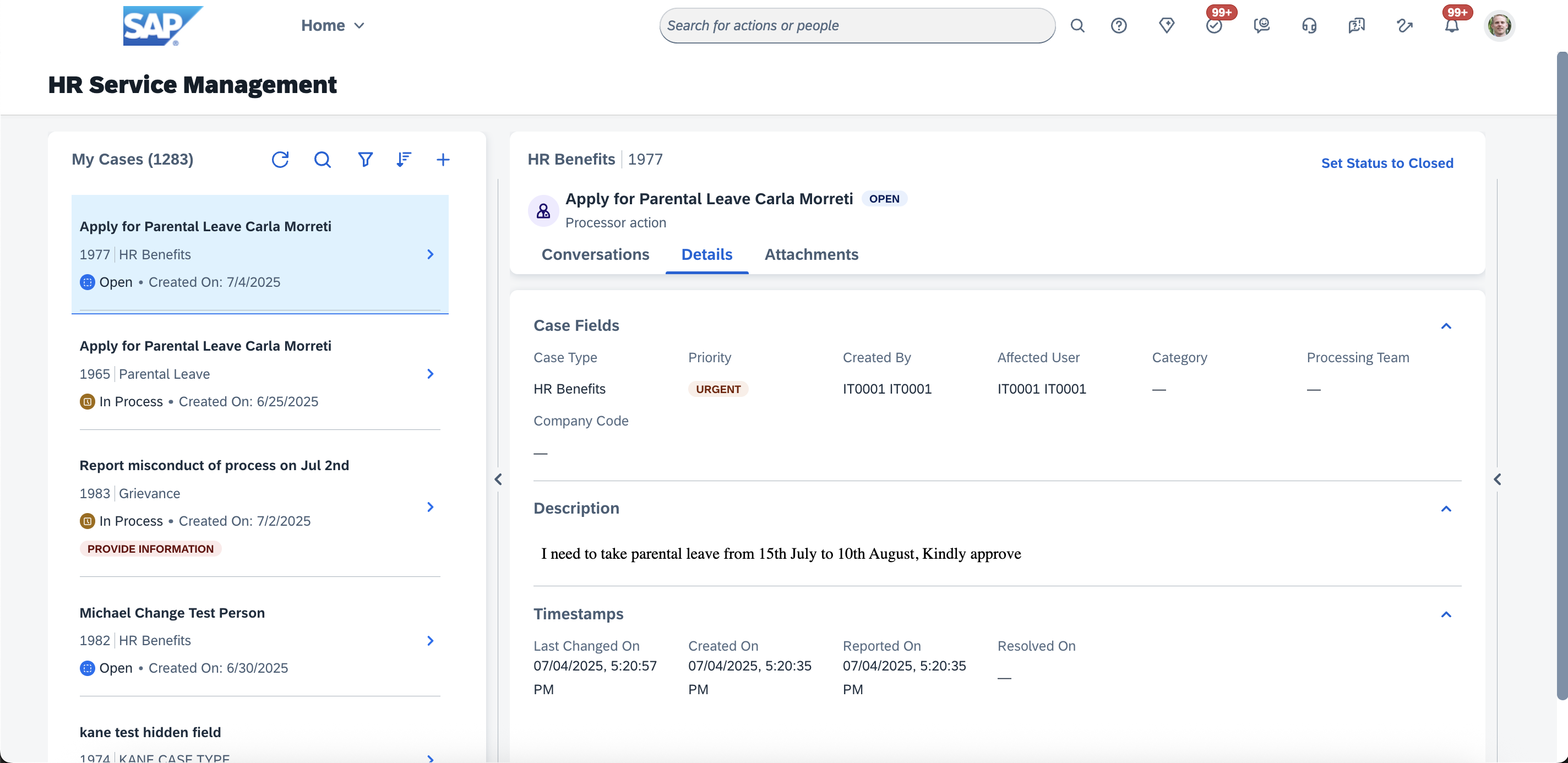The height and width of the screenshot is (763, 1568).
Task: Collapse the Timestamps section
Action: coord(1446,614)
